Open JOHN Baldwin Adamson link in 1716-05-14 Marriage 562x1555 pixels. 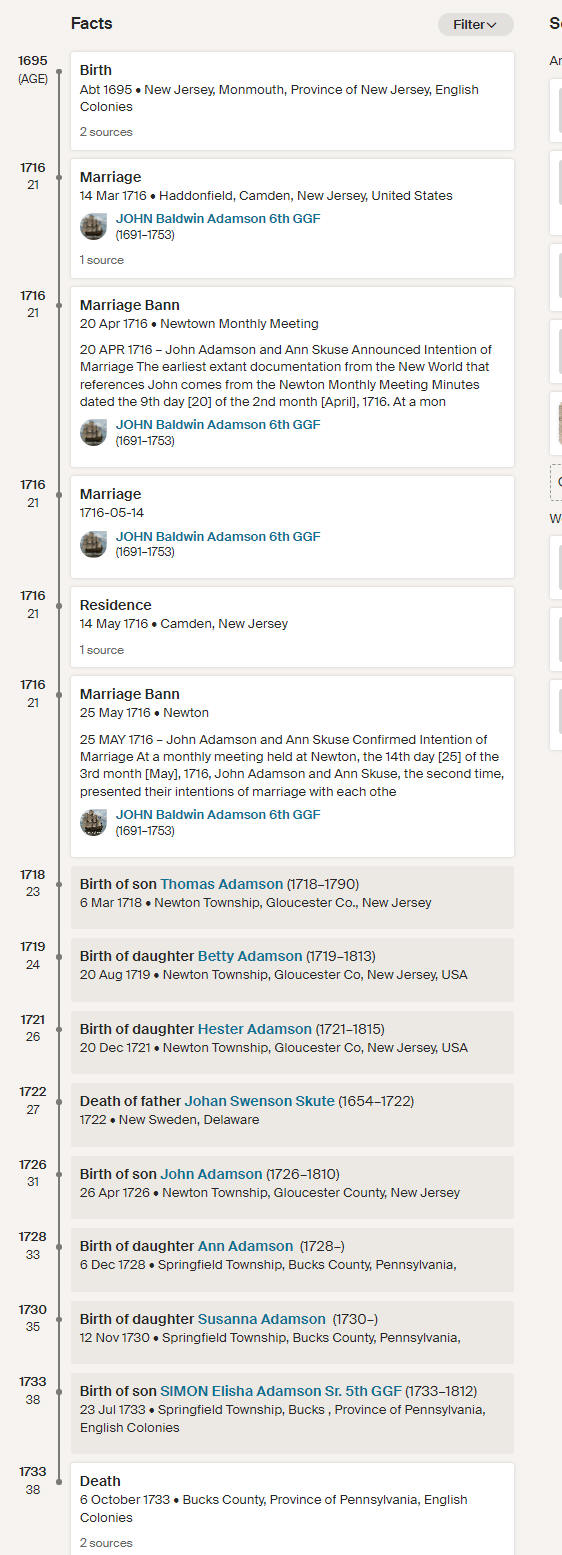click(x=218, y=537)
